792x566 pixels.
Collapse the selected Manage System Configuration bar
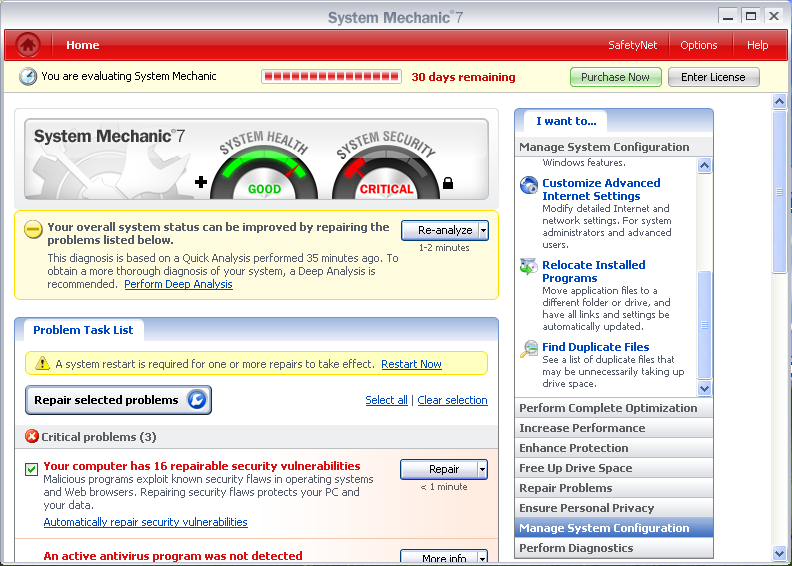pyautogui.click(x=614, y=528)
